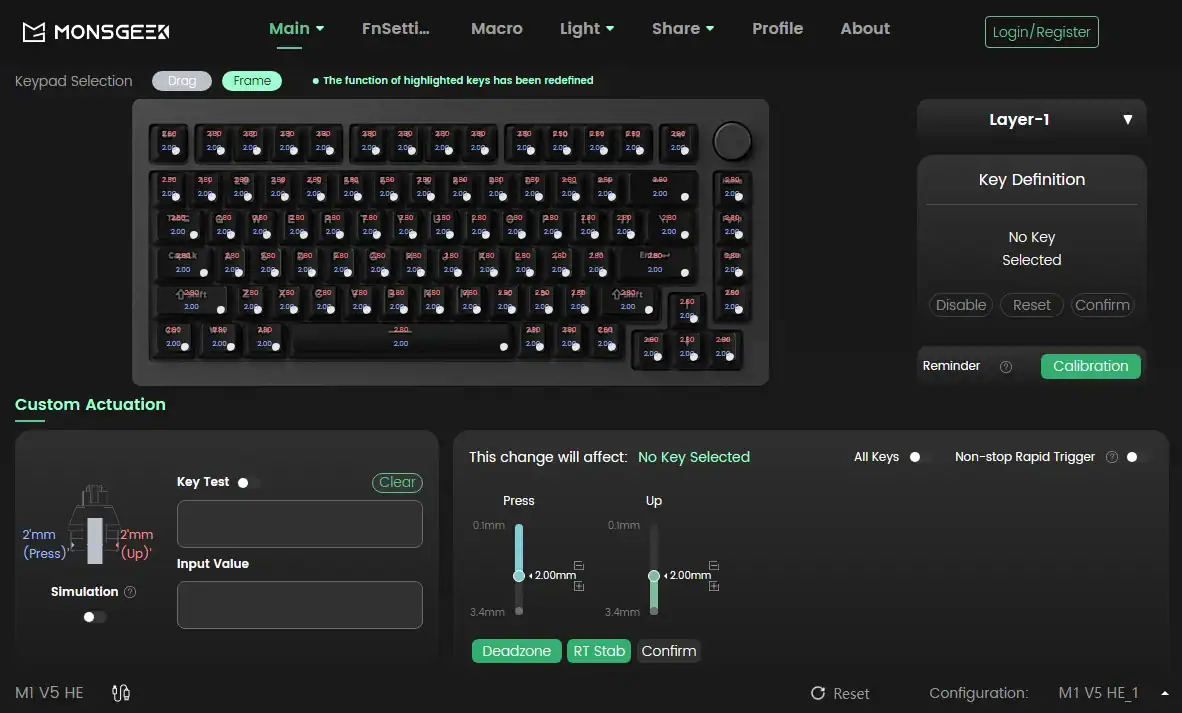Click the Simulation help question mark

[130, 592]
